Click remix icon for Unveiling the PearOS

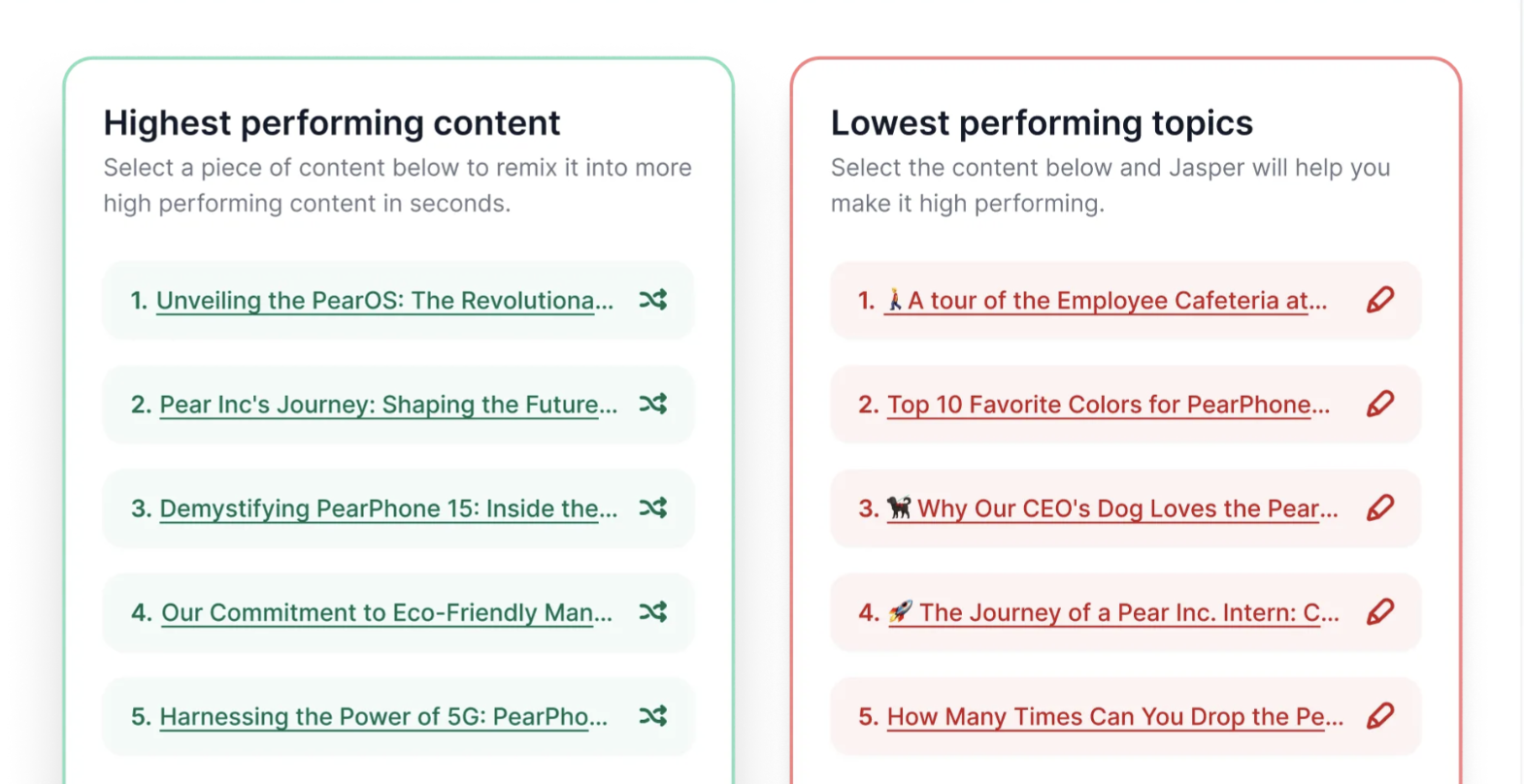[652, 300]
